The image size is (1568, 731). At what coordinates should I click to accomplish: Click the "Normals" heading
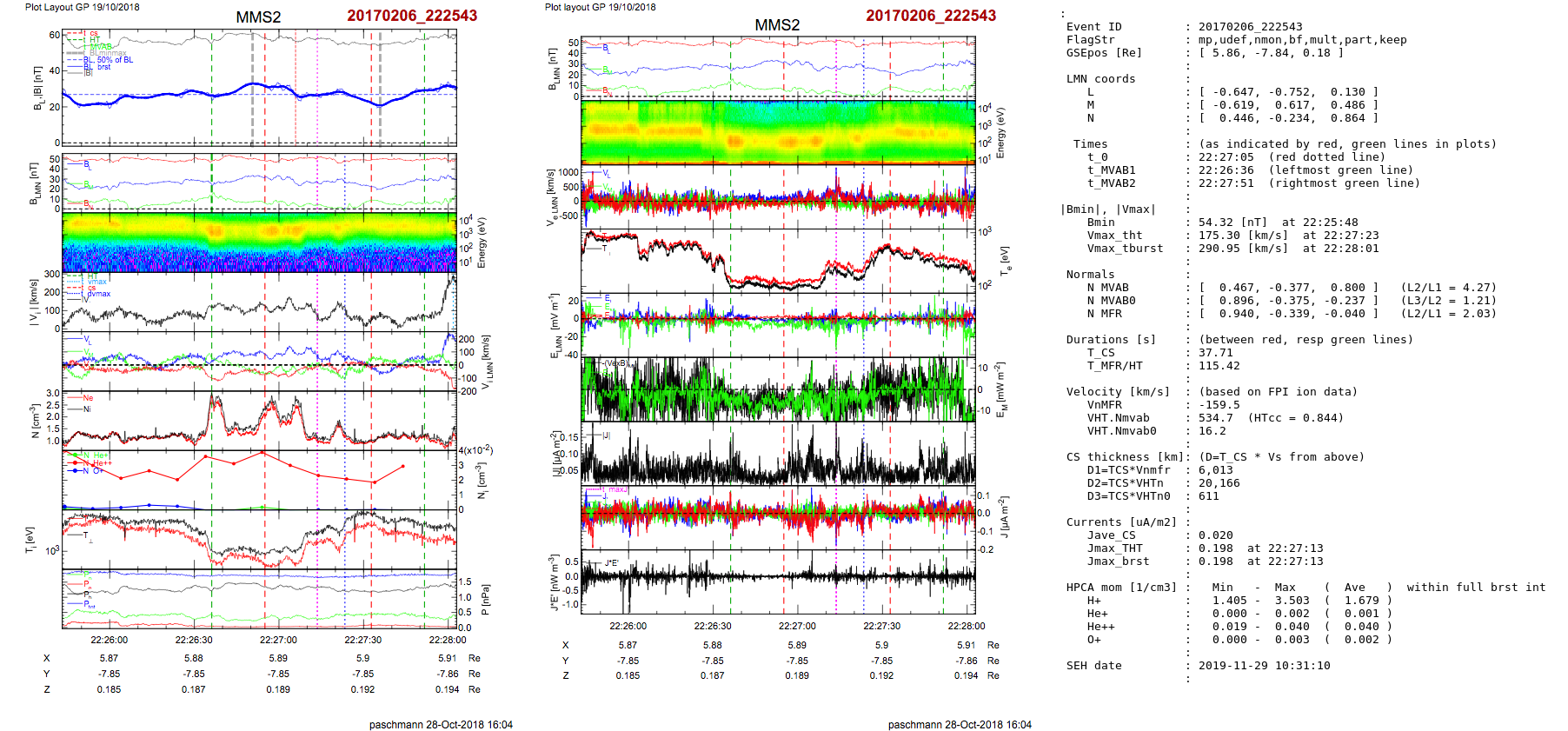[1090, 275]
